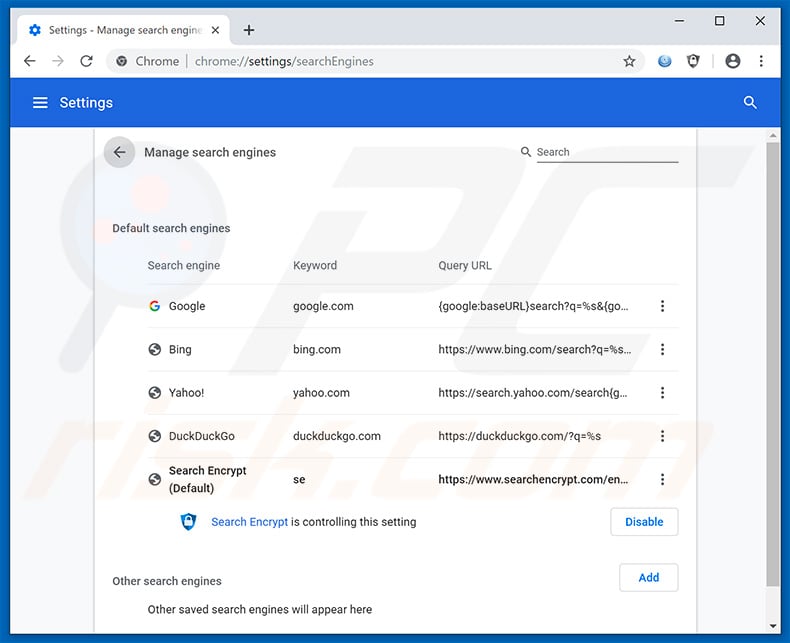Open more actions for Bing
The height and width of the screenshot is (643, 790).
[662, 349]
